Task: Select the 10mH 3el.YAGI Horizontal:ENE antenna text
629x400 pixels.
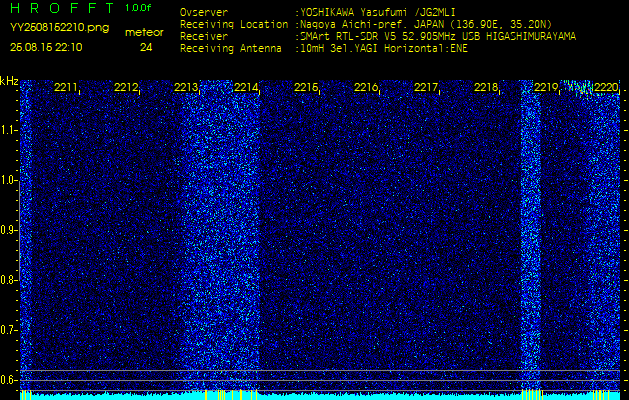Action: click(x=383, y=49)
